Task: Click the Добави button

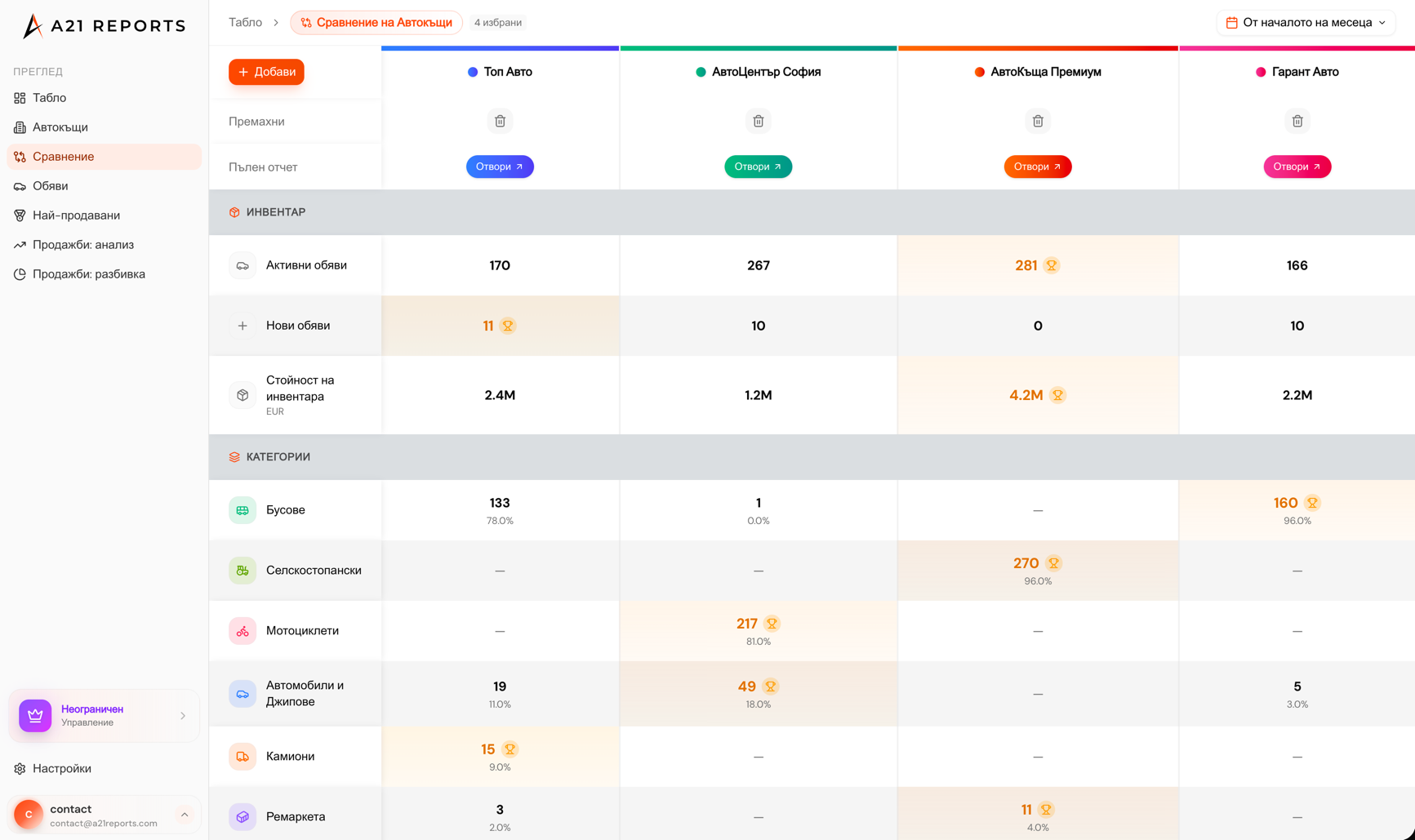Action: click(x=265, y=72)
